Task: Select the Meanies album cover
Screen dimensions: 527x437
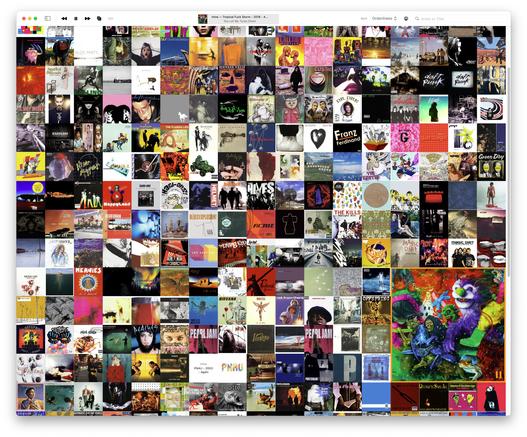Action: [88, 282]
